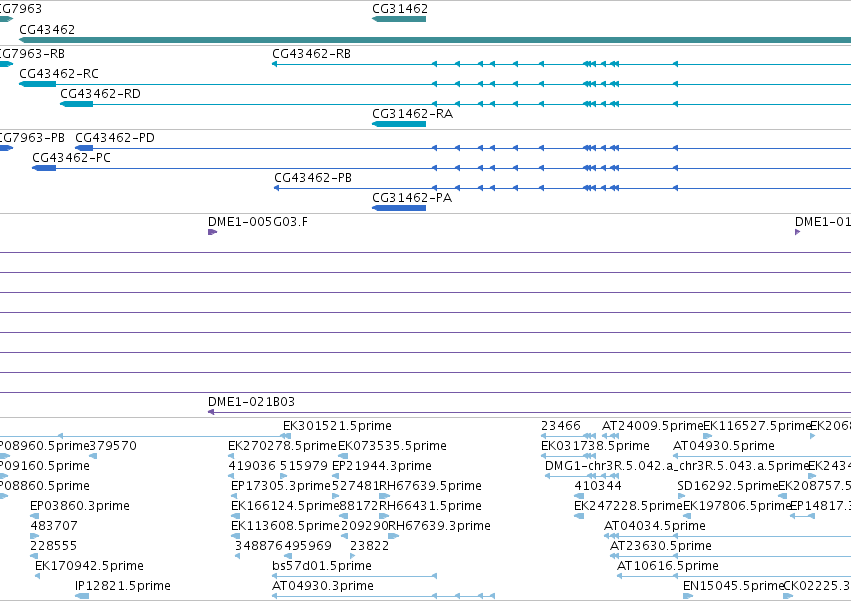851x601 pixels.
Task: Click the first AT04930.5prime EST label
Action: (724, 446)
